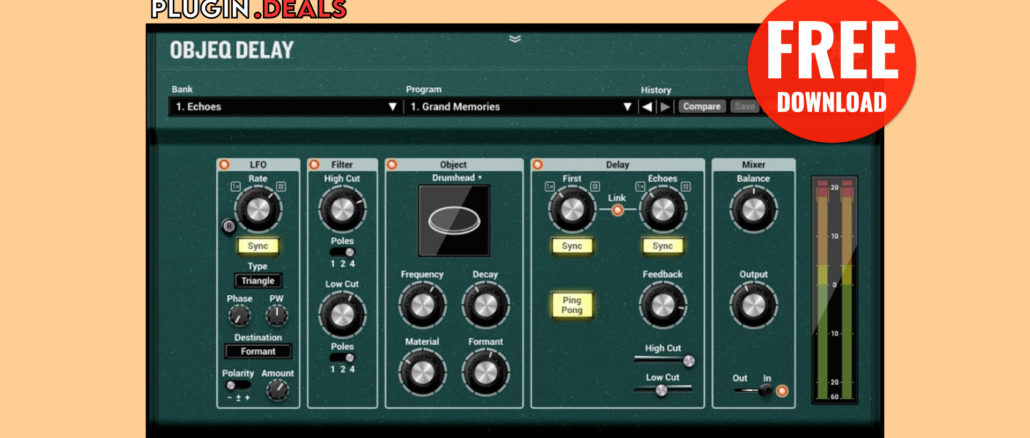Click the grid icon right of Delay Echoes

685,186
